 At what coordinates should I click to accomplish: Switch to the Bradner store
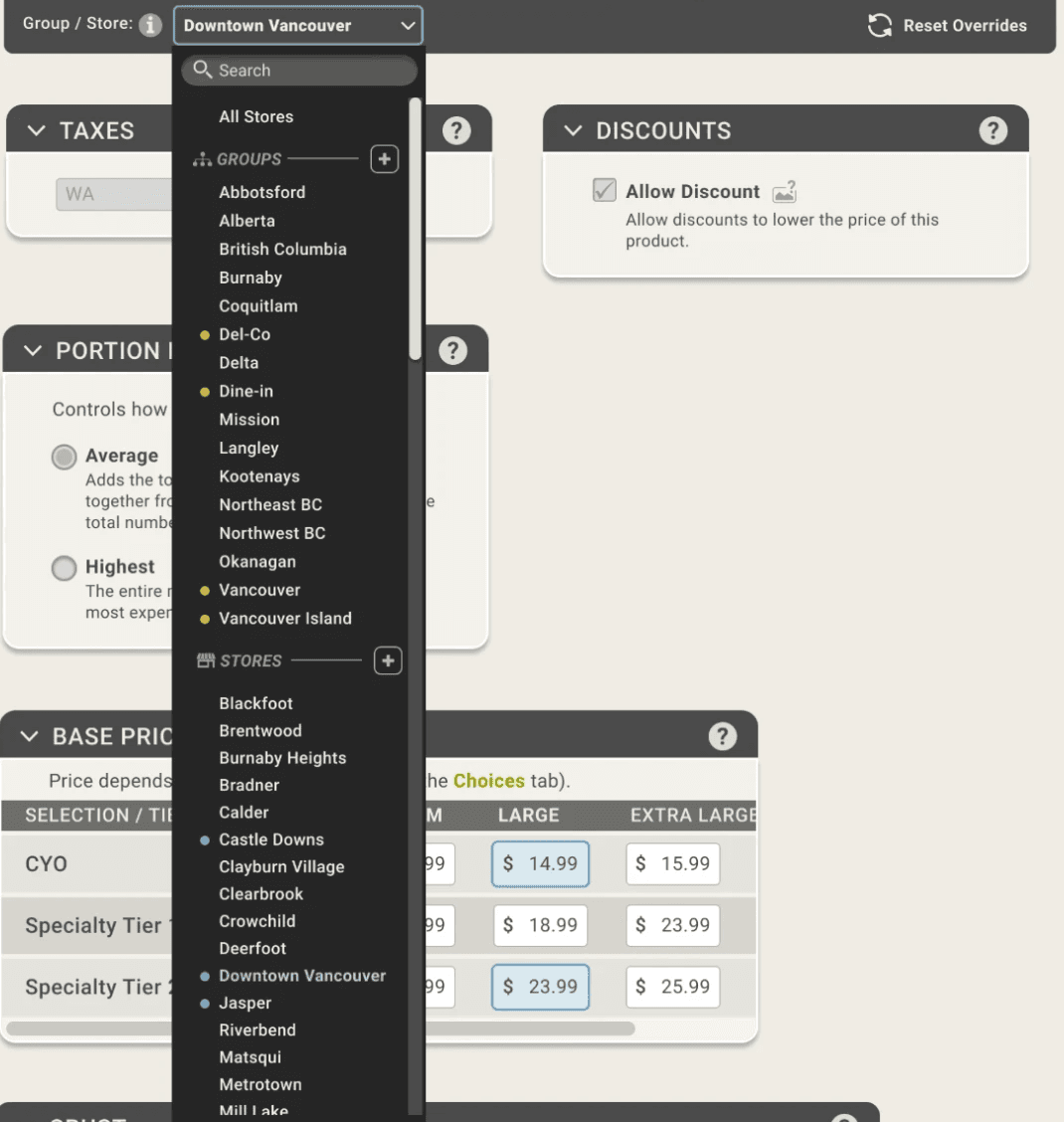249,785
